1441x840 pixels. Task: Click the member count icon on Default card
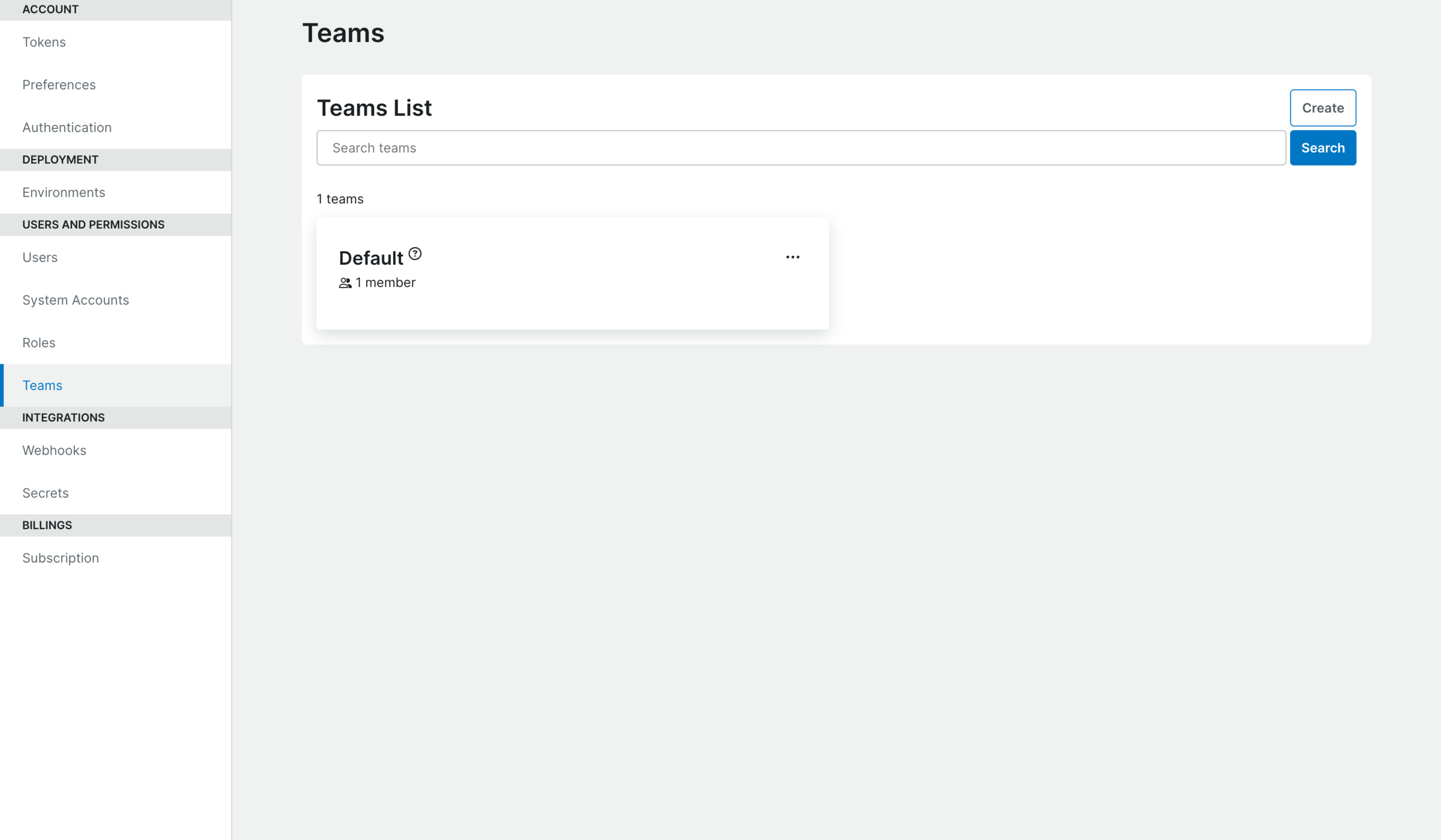click(x=346, y=282)
